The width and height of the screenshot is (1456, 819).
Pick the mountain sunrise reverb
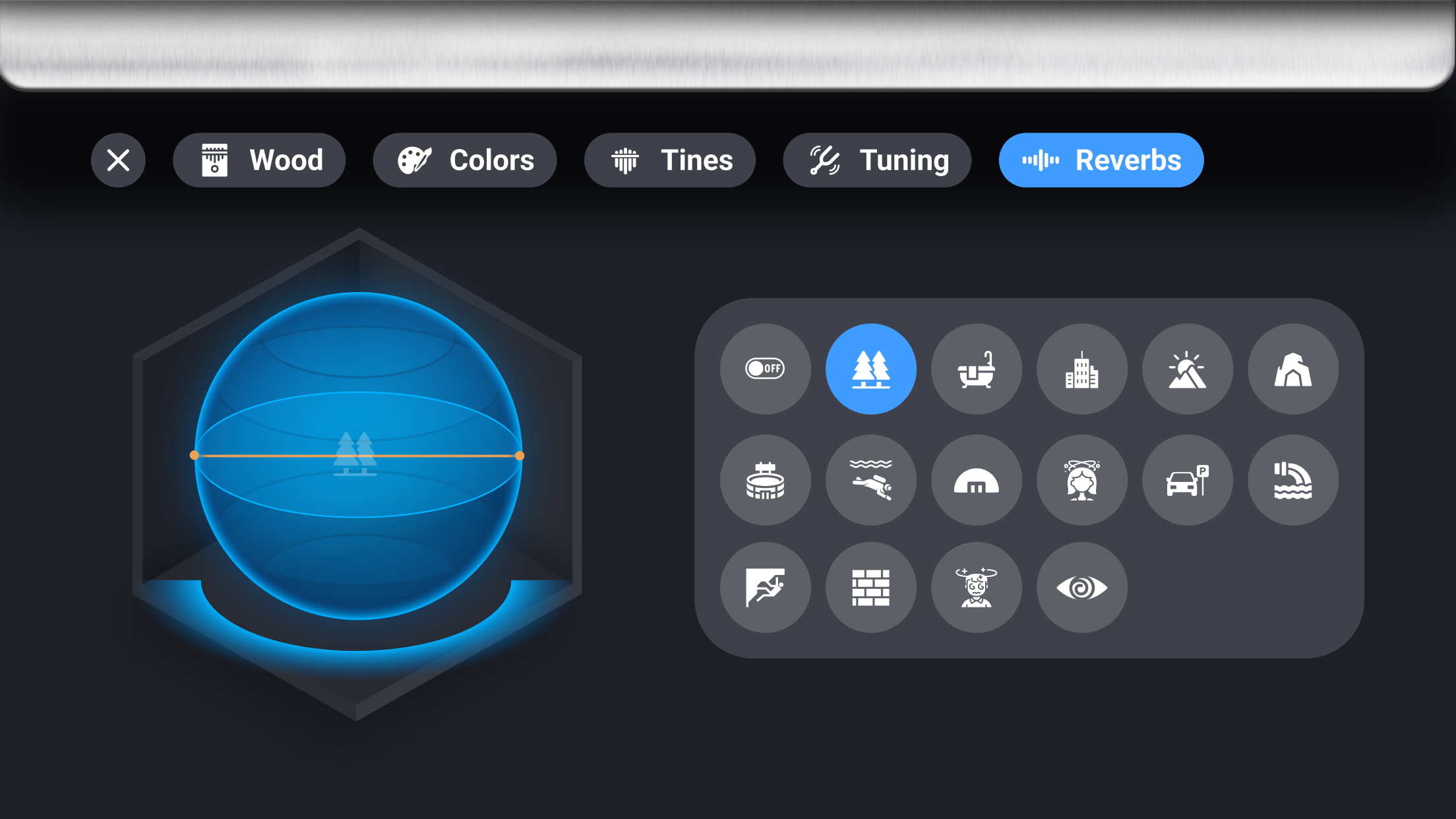pos(1187,369)
